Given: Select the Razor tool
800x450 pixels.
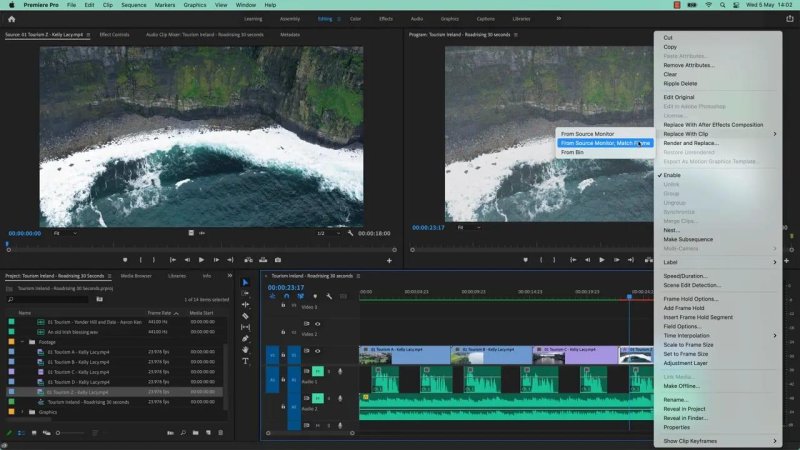Looking at the screenshot, I should coord(245,316).
